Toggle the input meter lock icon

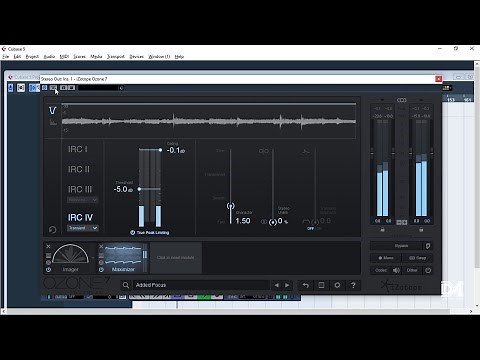382,230
